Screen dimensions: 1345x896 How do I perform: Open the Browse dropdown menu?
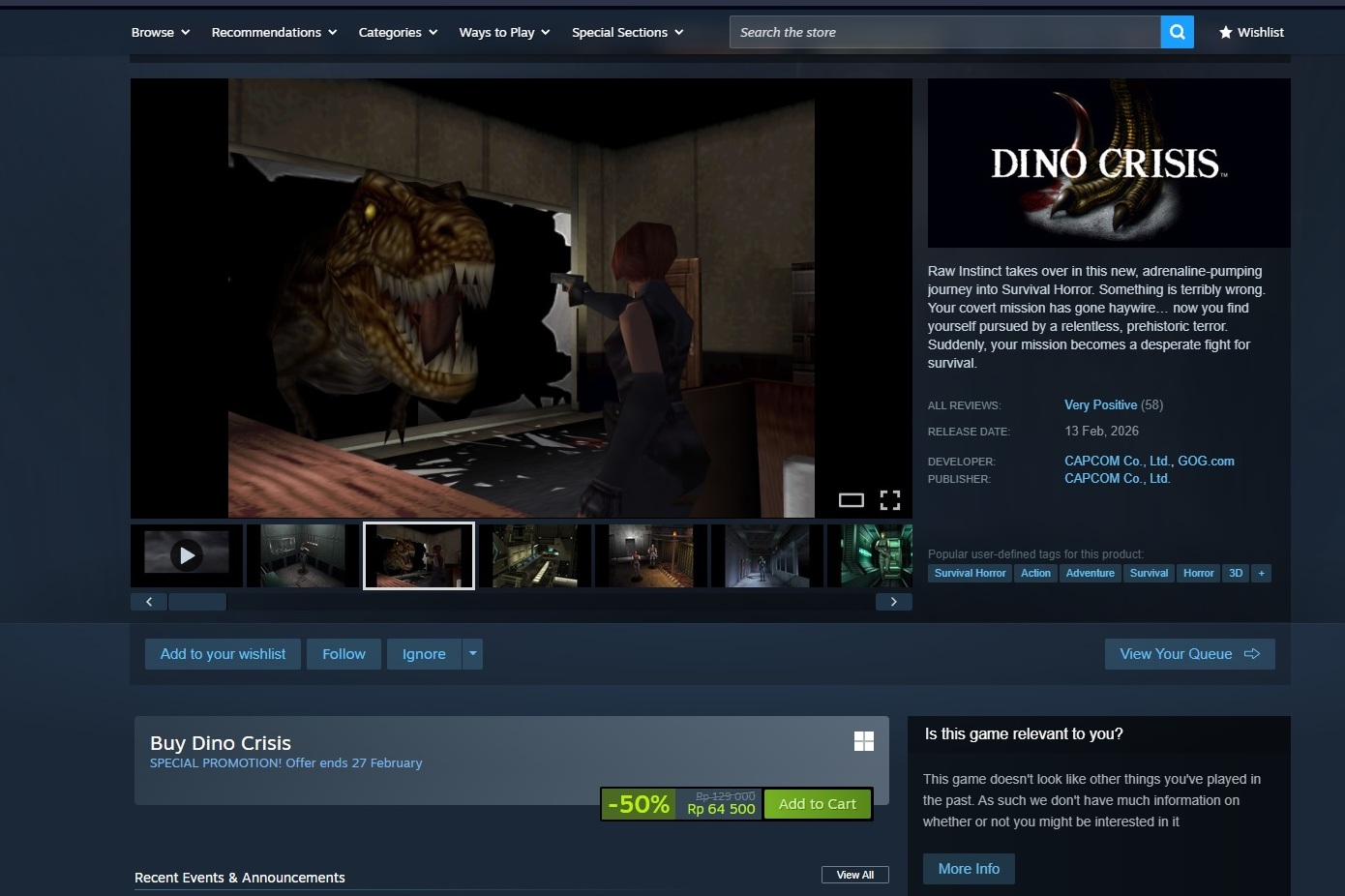pyautogui.click(x=161, y=33)
